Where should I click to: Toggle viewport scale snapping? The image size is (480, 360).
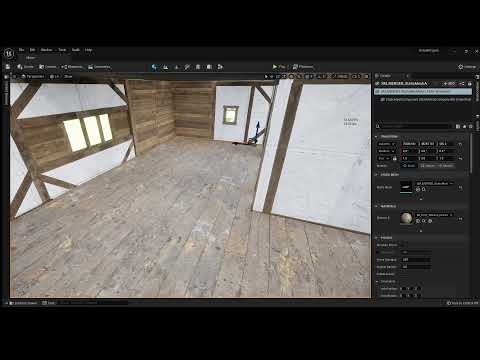coord(335,76)
